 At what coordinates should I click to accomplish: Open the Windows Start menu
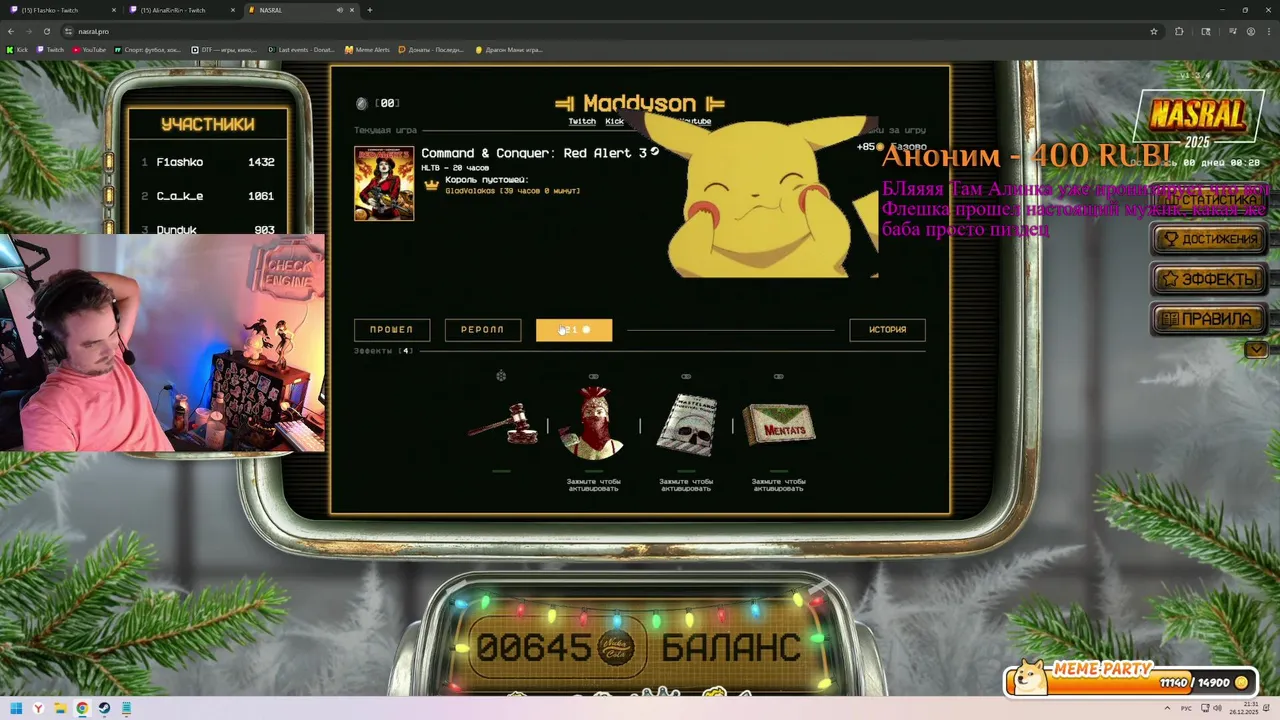[x=16, y=708]
